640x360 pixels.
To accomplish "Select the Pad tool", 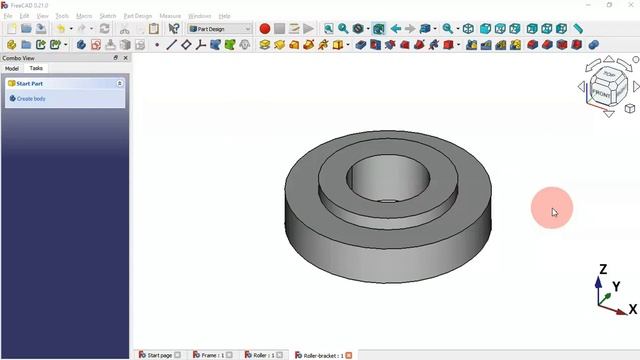I will [x=264, y=44].
